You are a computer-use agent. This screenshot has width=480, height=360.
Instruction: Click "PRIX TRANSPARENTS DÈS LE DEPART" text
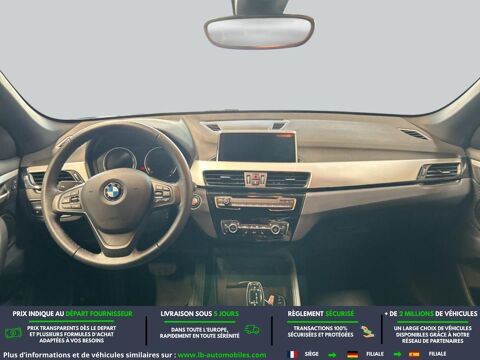point(72,328)
